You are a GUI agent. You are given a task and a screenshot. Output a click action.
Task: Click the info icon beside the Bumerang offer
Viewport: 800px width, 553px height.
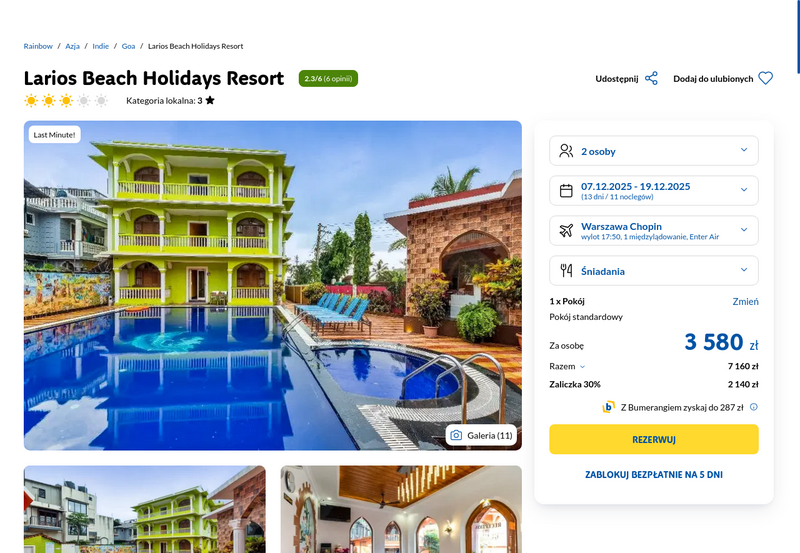pos(754,407)
